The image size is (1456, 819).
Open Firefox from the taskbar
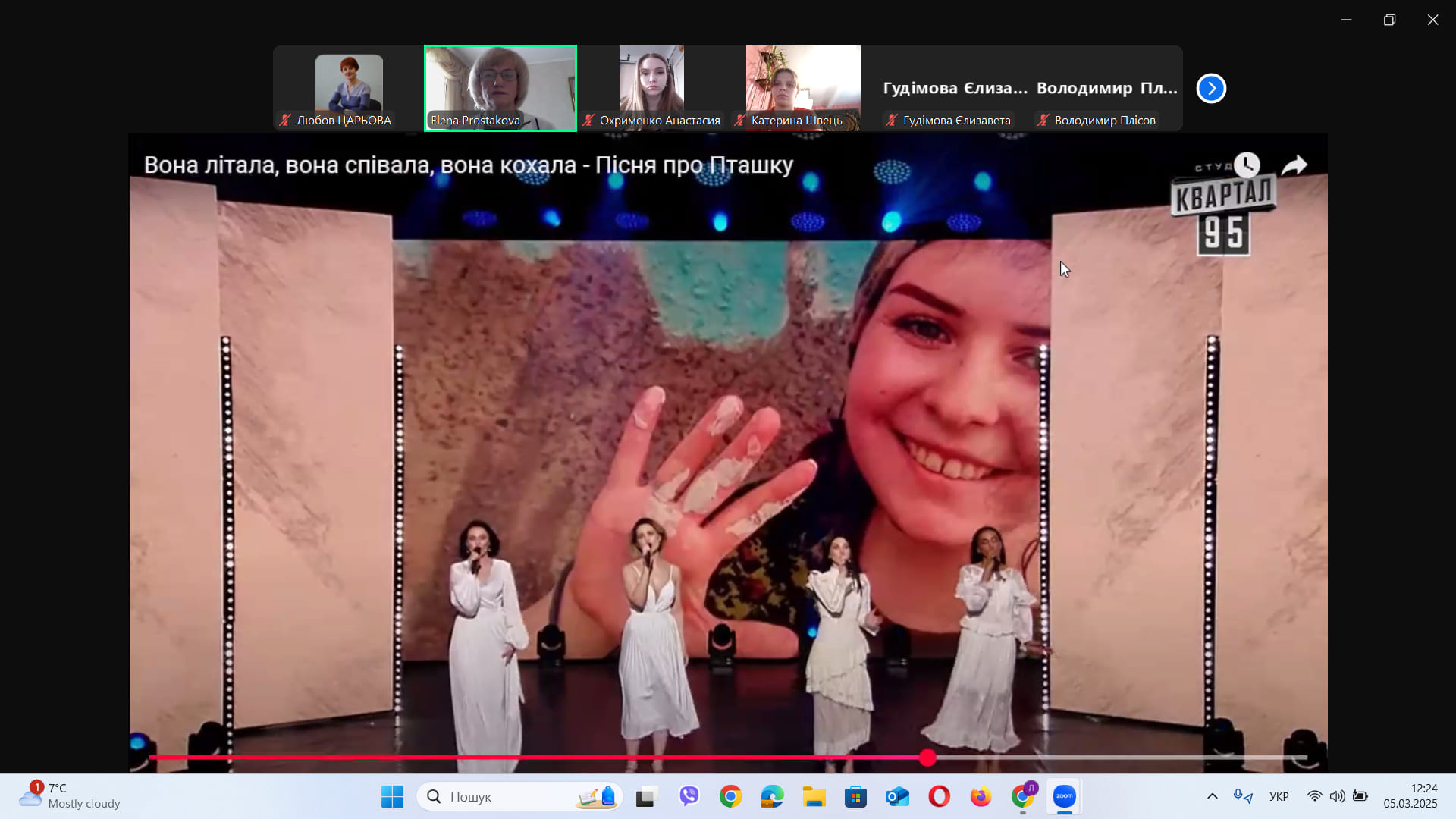click(x=981, y=796)
